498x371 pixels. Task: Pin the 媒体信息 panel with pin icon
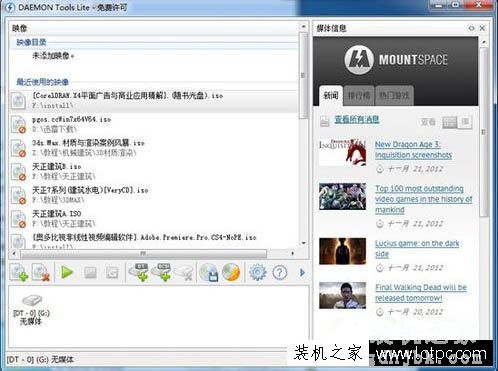tap(471, 28)
